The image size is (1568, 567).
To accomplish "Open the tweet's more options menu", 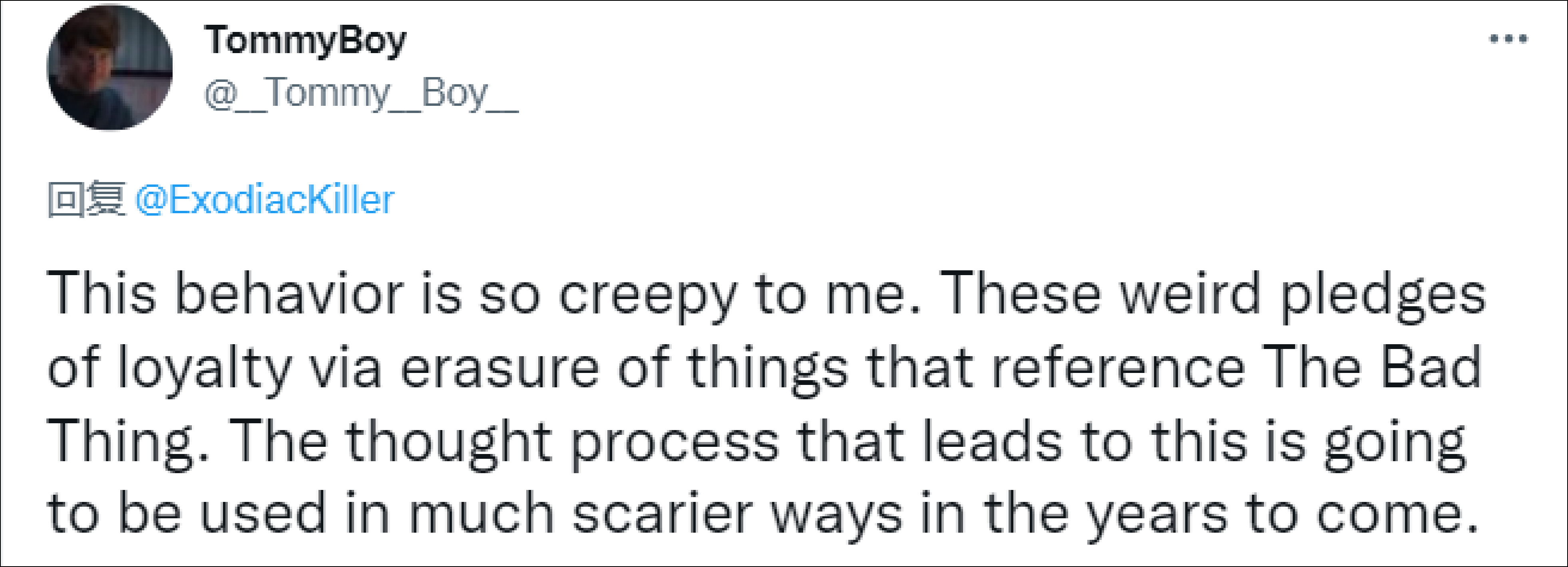I will pyautogui.click(x=1508, y=40).
